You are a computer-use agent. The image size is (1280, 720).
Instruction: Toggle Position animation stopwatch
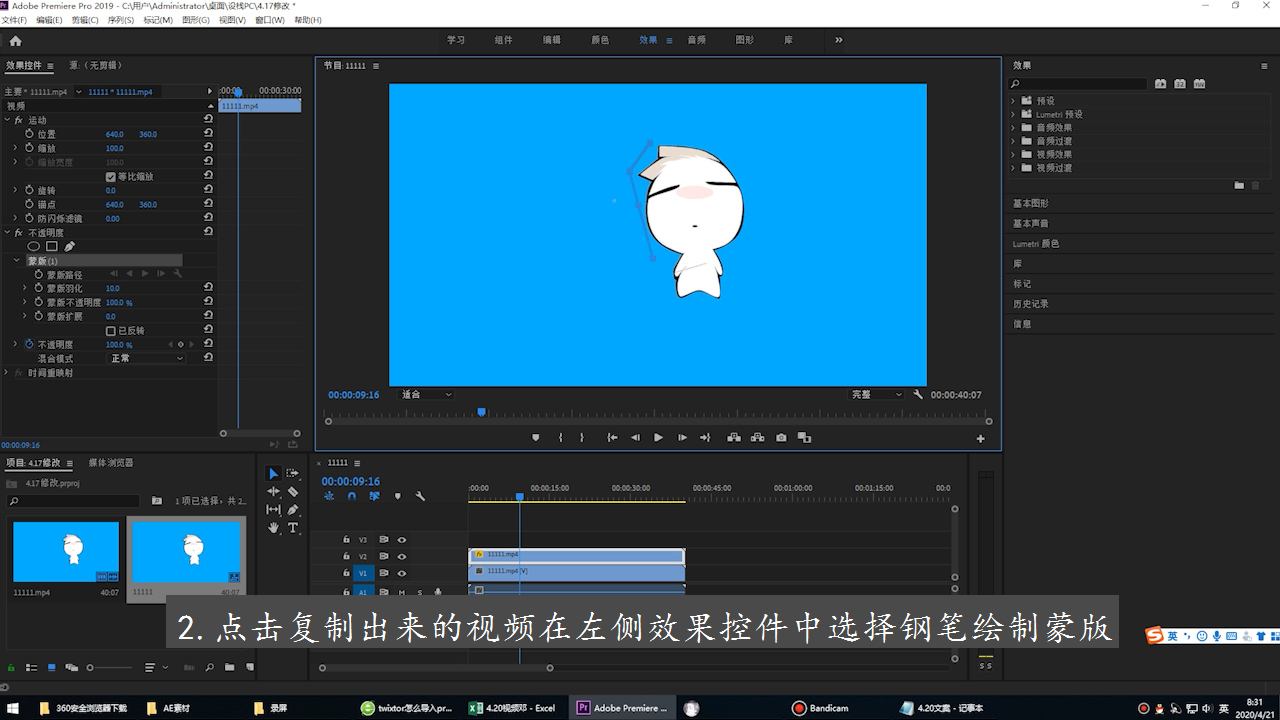29,134
